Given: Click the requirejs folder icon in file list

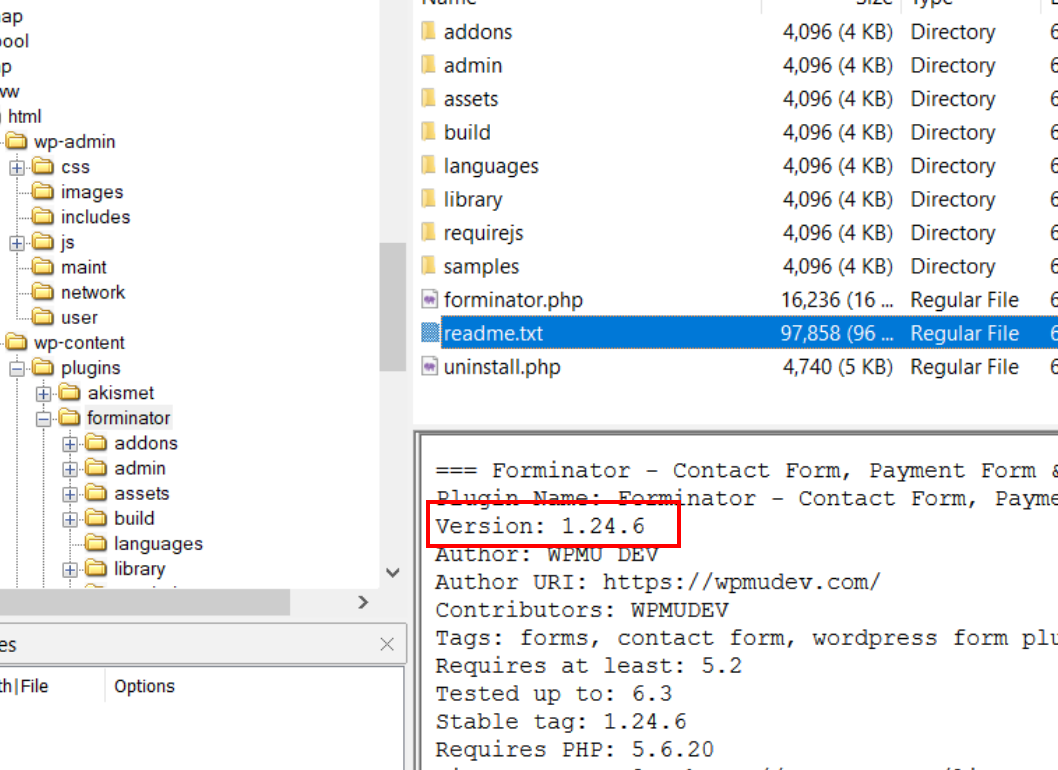Looking at the screenshot, I should click(x=430, y=233).
